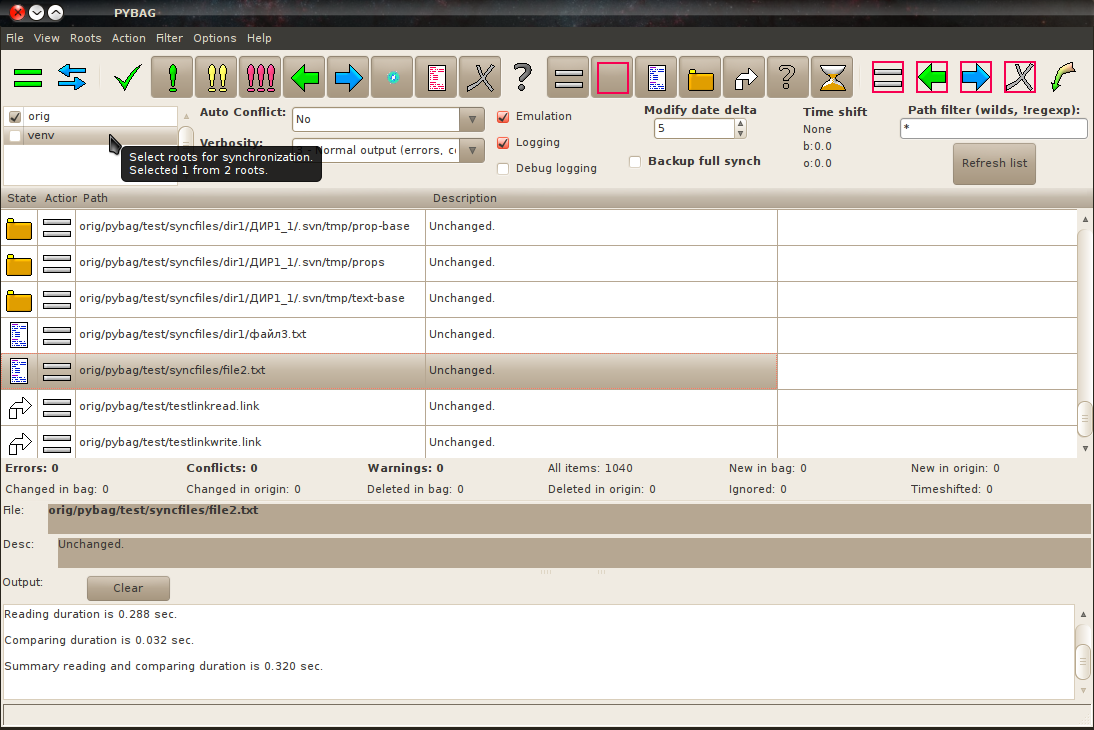Image resolution: width=1094 pixels, height=730 pixels.
Task: Toggle the triple red exclamation marks filter
Action: (260, 77)
